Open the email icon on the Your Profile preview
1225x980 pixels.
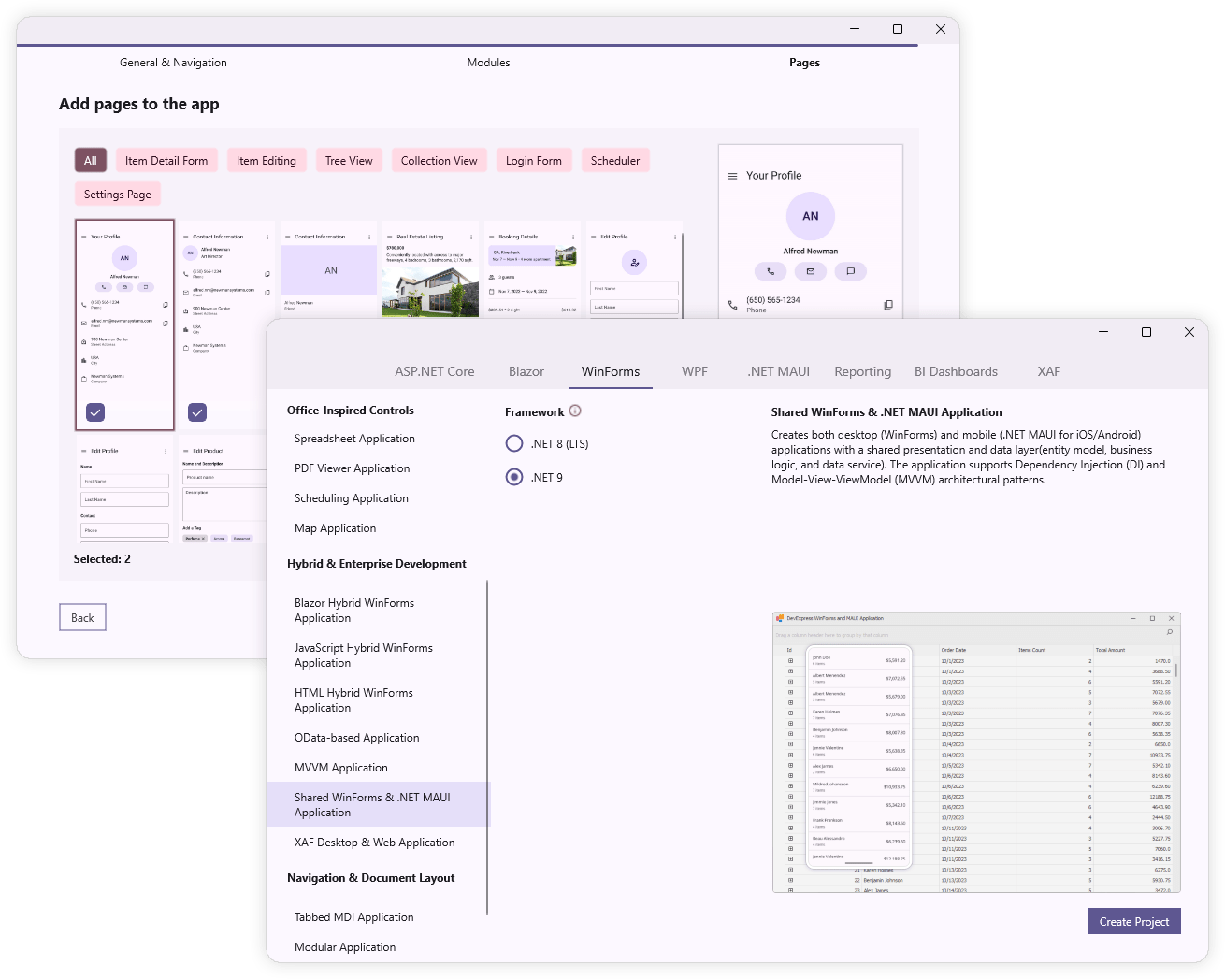point(811,270)
